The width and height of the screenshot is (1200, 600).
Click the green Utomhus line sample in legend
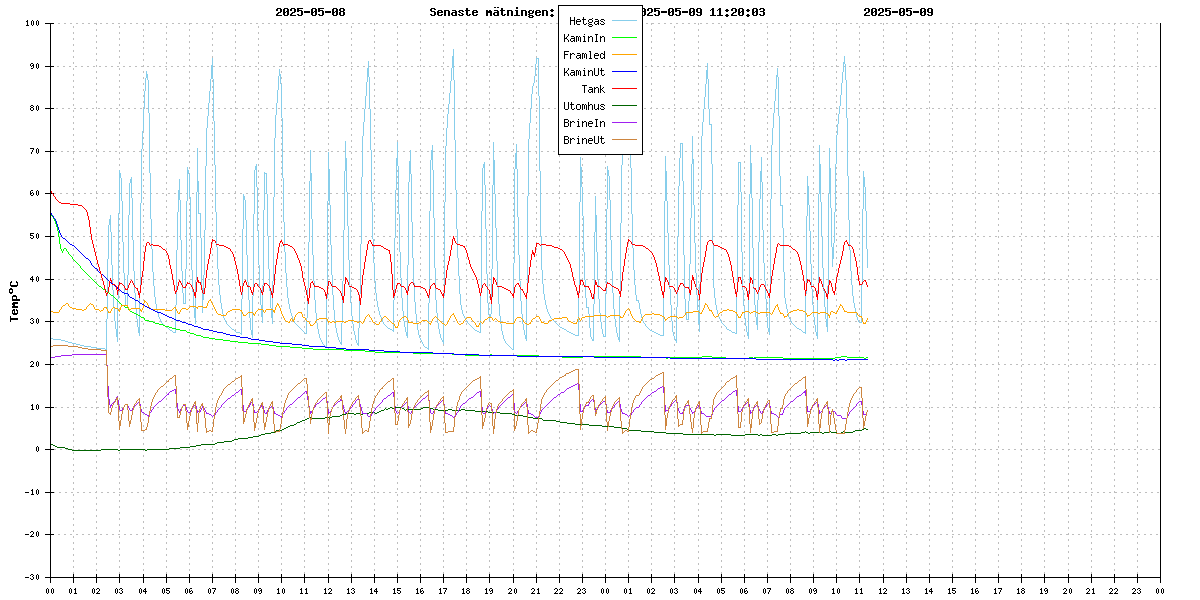[x=623, y=106]
